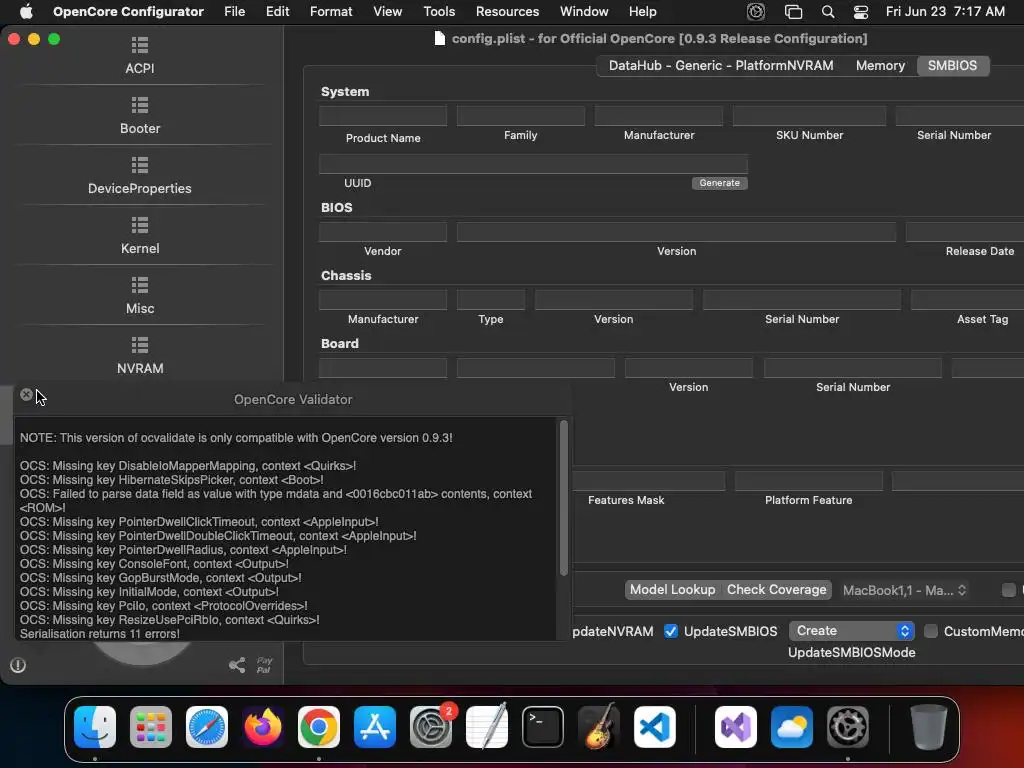Open Terminal from the Dock
This screenshot has height=768, width=1024.
click(x=543, y=726)
